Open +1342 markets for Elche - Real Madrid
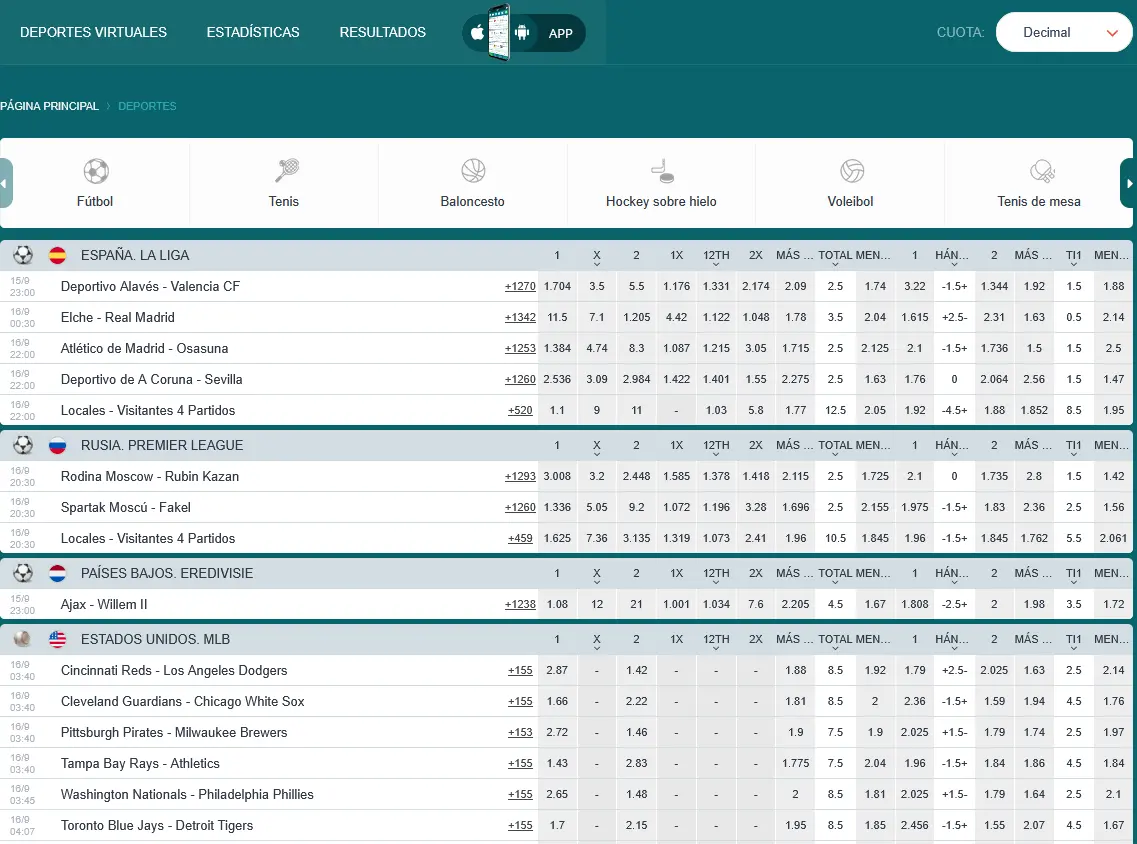The image size is (1137, 844). pyautogui.click(x=520, y=318)
